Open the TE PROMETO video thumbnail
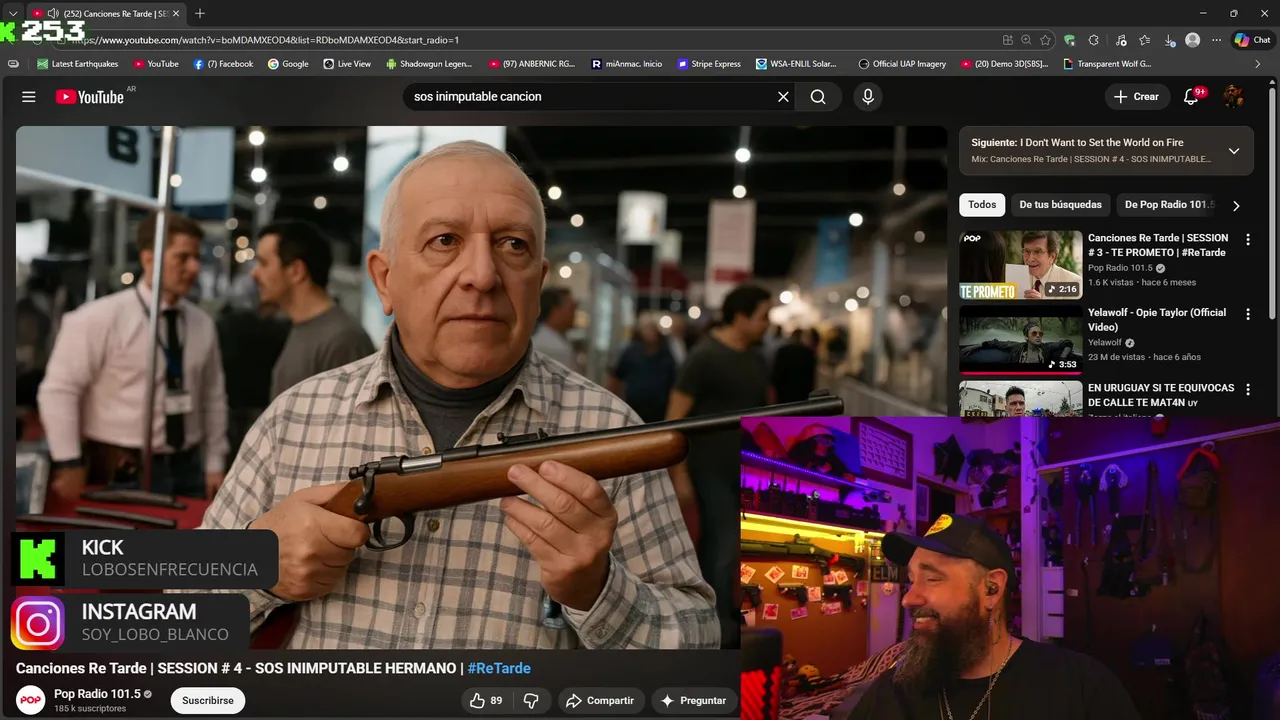The width and height of the screenshot is (1280, 720). coord(1021,265)
